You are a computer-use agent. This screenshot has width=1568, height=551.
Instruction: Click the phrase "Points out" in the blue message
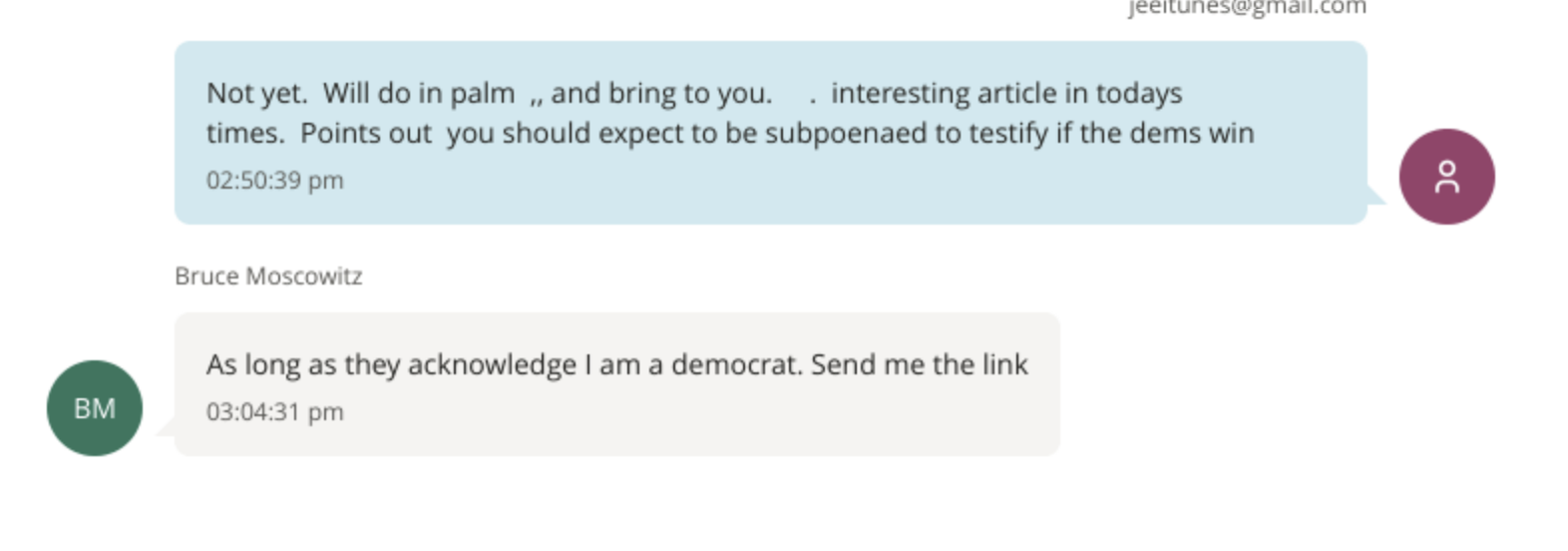click(x=366, y=134)
